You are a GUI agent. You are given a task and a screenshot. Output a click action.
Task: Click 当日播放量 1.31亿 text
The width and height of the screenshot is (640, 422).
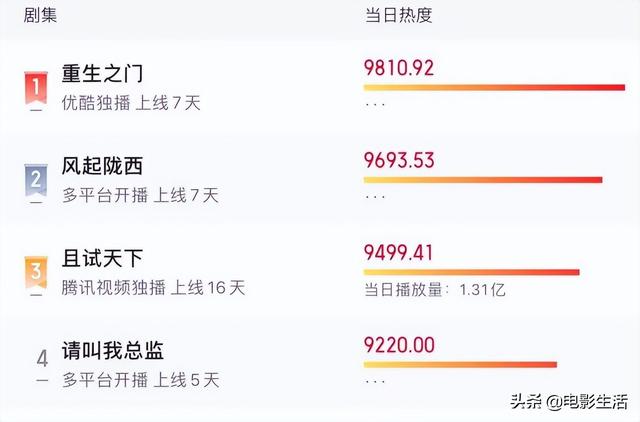(434, 289)
